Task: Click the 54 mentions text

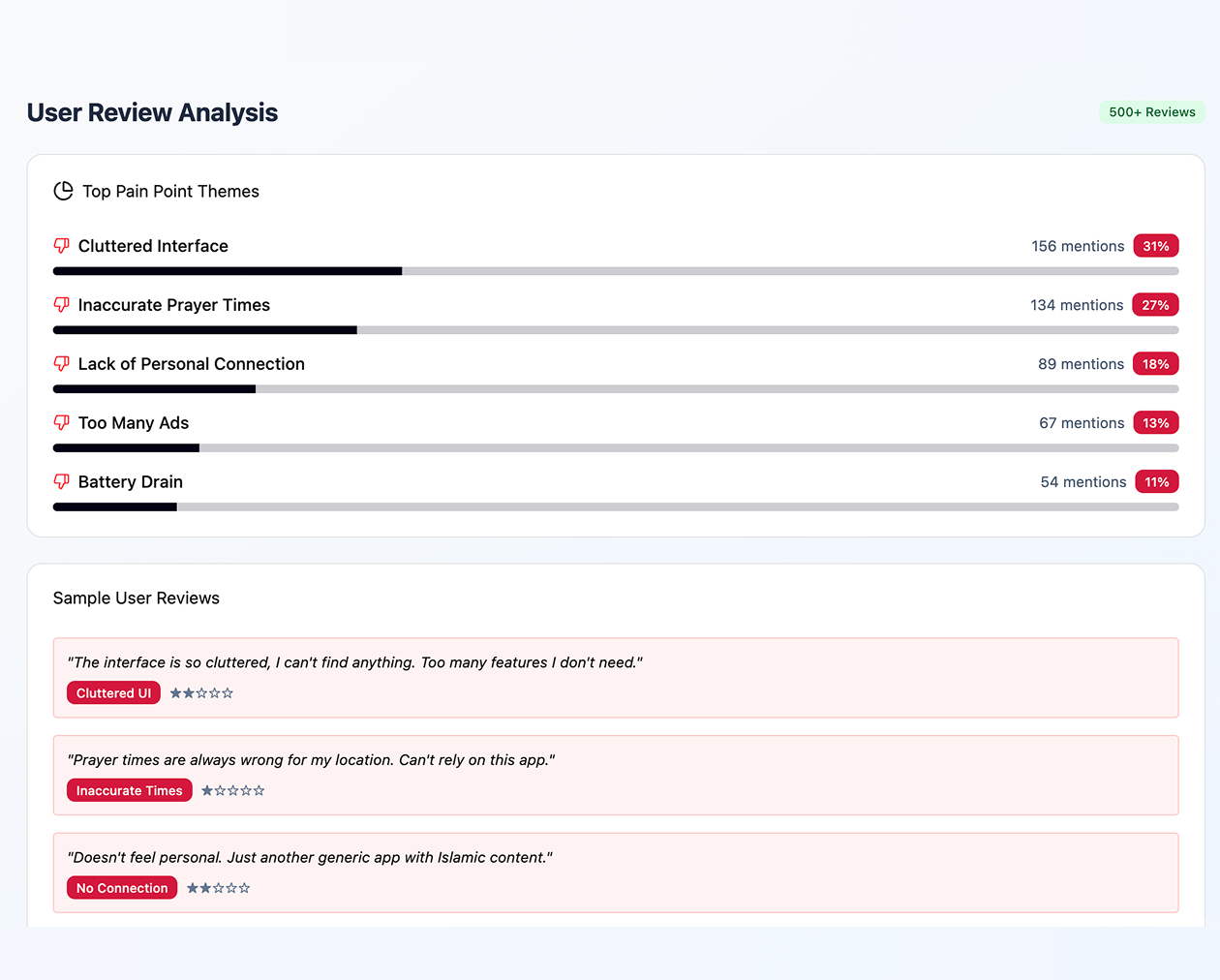Action: click(1083, 482)
